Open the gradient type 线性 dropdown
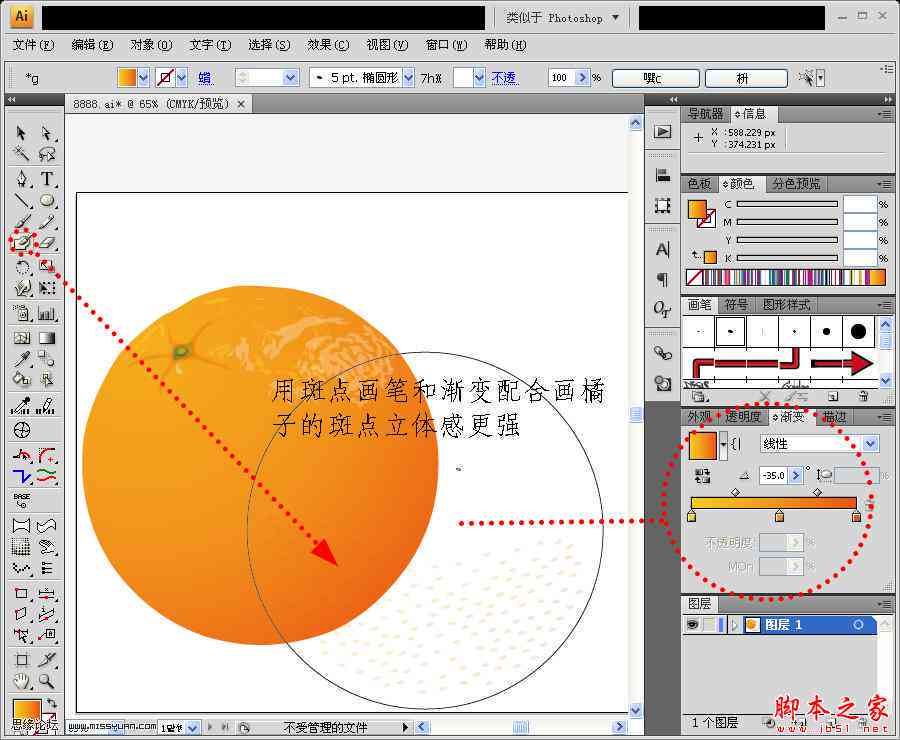Viewport: 900px width, 740px height. [x=871, y=444]
